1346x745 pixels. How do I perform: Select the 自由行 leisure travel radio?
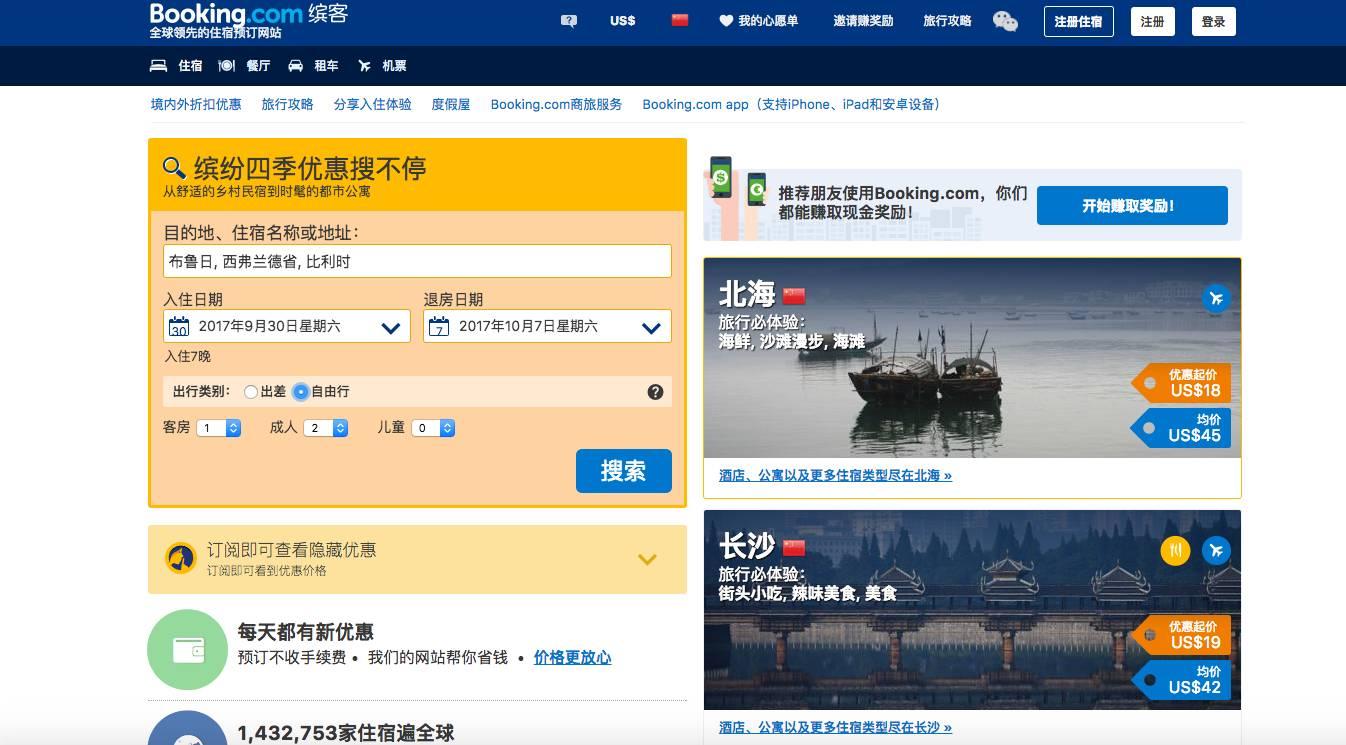pos(301,392)
